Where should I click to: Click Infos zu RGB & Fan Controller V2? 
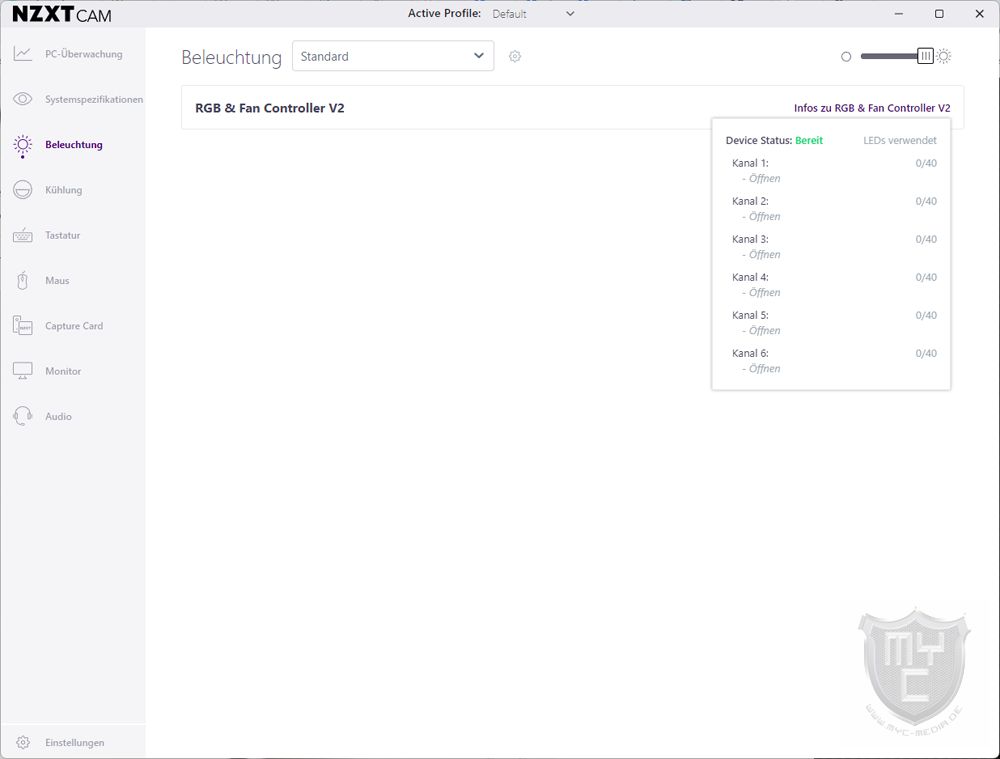click(872, 108)
